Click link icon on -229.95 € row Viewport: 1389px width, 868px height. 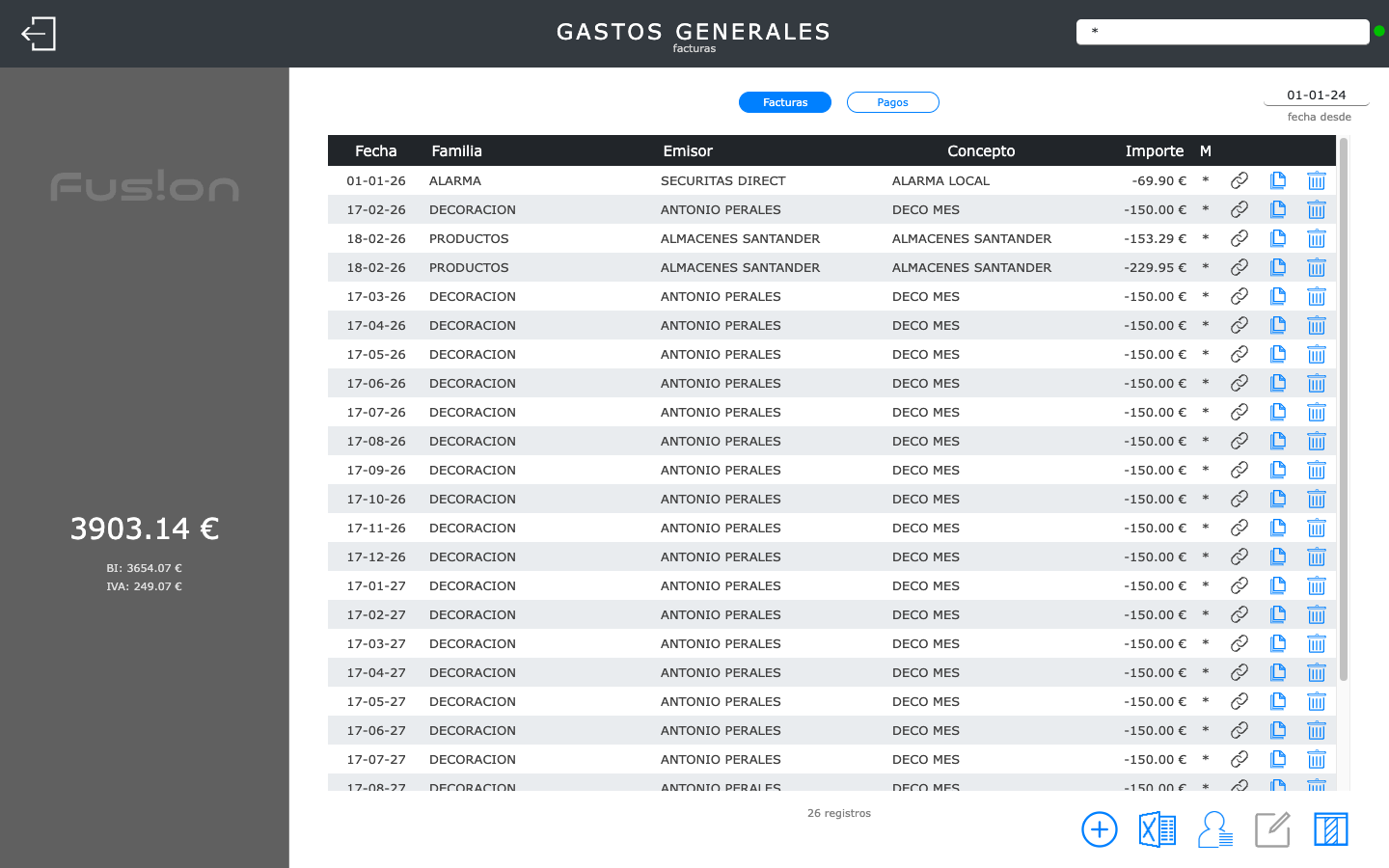point(1239,267)
